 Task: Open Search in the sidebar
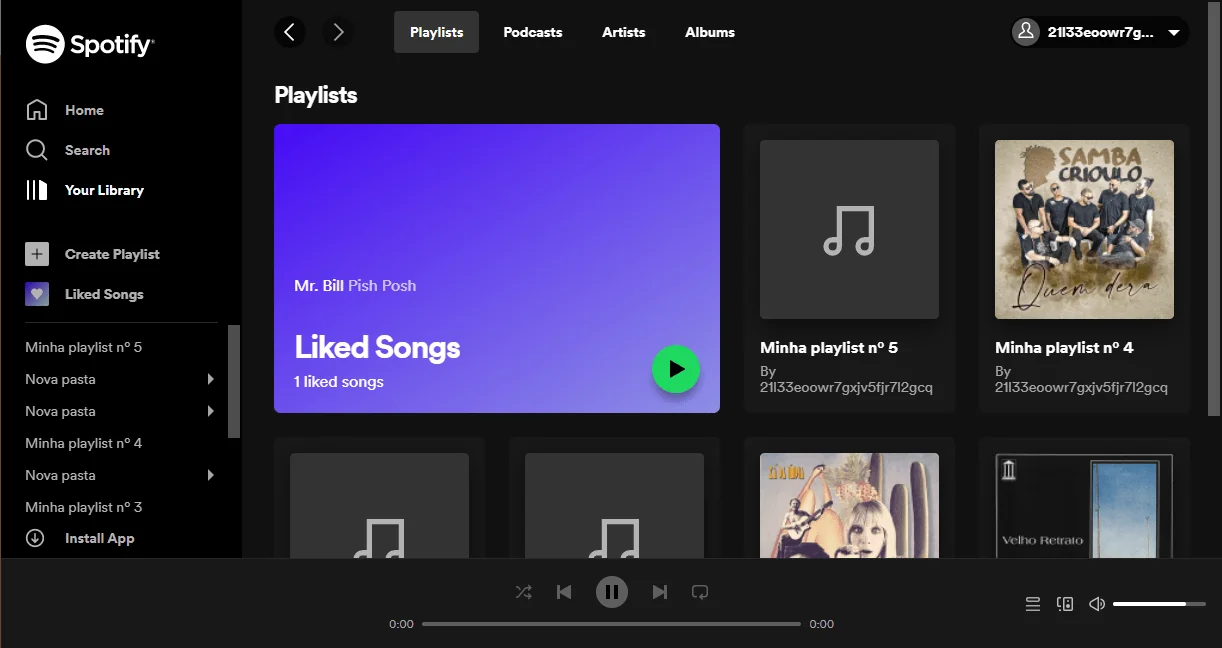(68, 150)
